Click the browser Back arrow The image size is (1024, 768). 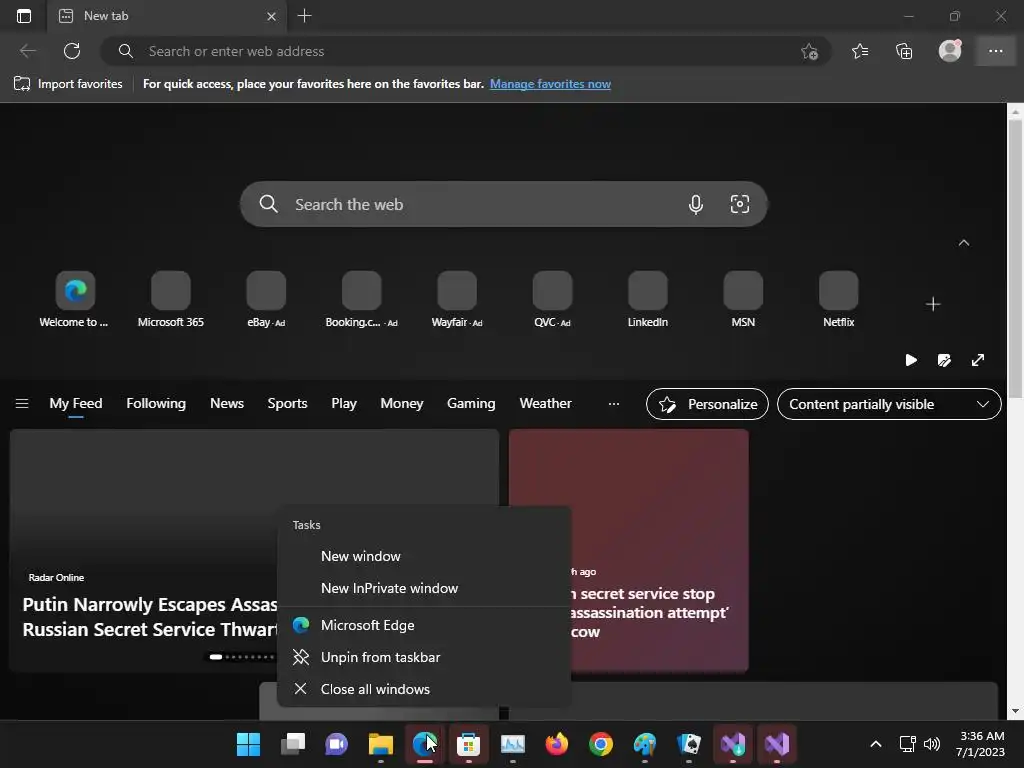coord(27,51)
